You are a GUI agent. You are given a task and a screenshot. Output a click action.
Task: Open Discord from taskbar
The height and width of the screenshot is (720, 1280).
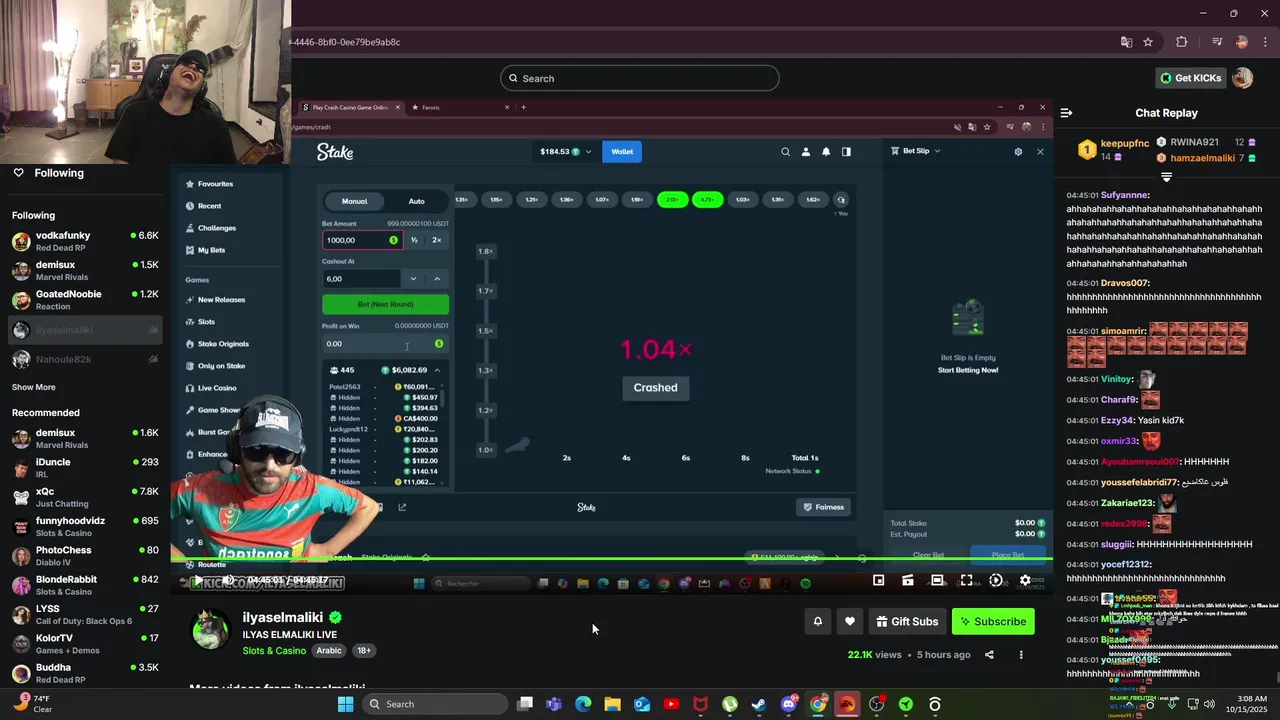point(788,704)
